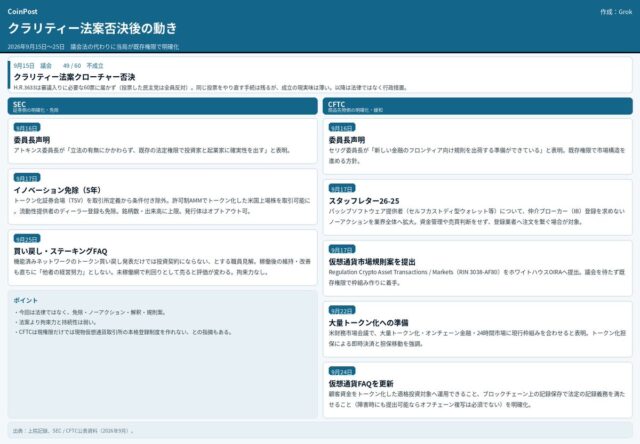Click the 大量トークン化への準備 heading
The height and width of the screenshot is (444, 640).
click(369, 322)
